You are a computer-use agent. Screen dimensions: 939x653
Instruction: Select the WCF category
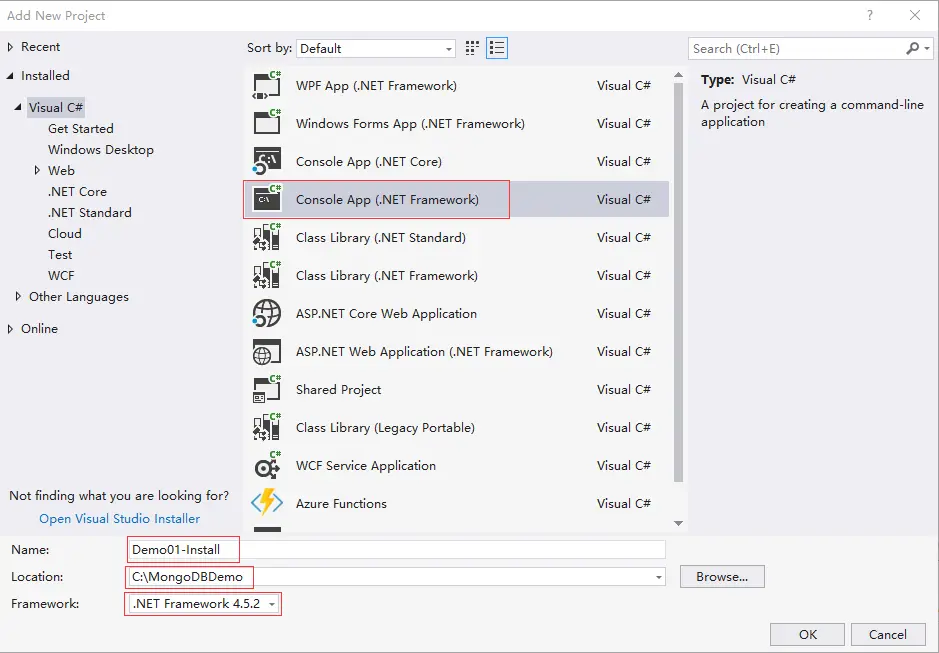pos(61,276)
